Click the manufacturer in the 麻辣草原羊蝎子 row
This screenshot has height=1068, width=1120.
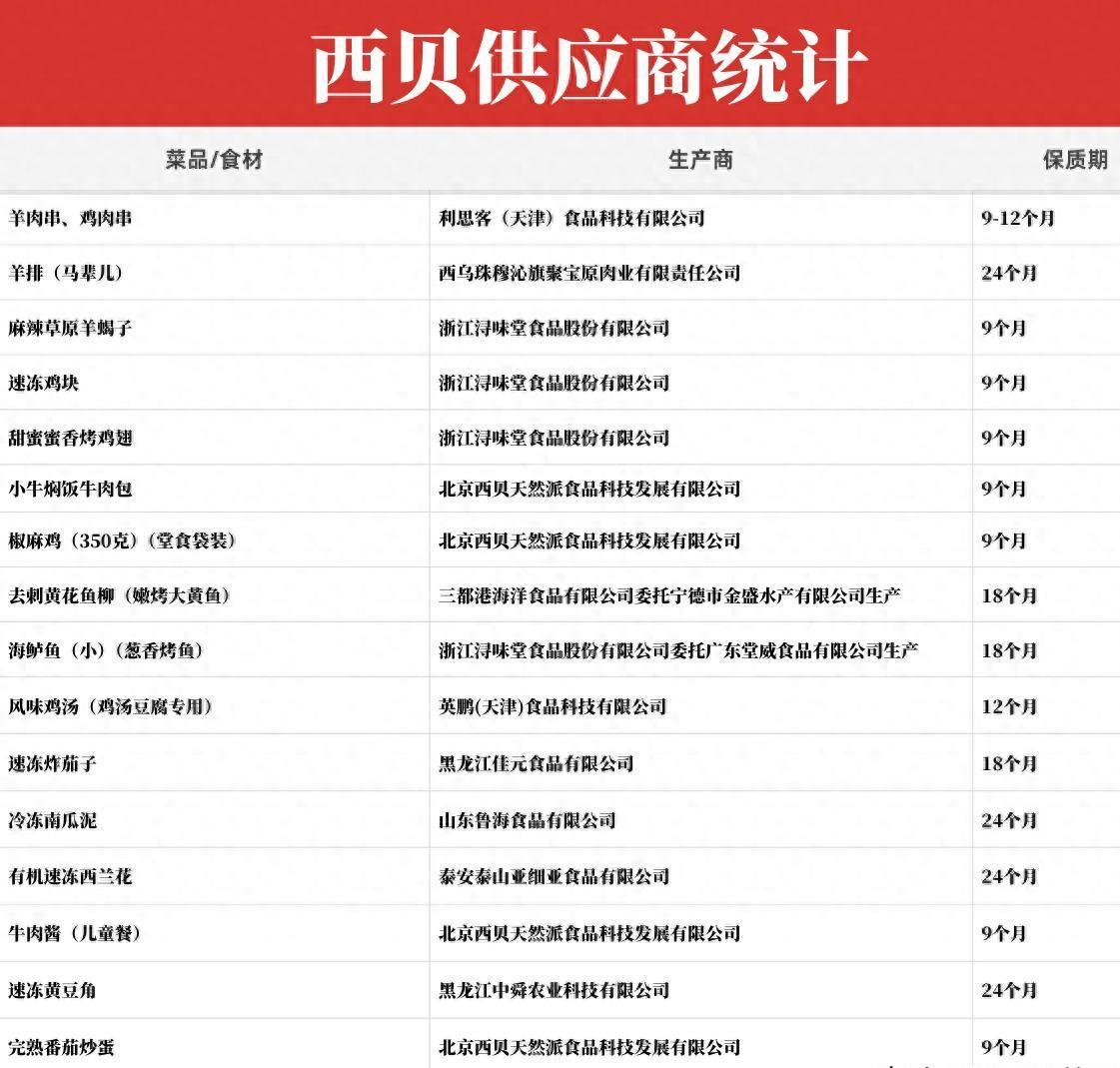click(x=554, y=328)
